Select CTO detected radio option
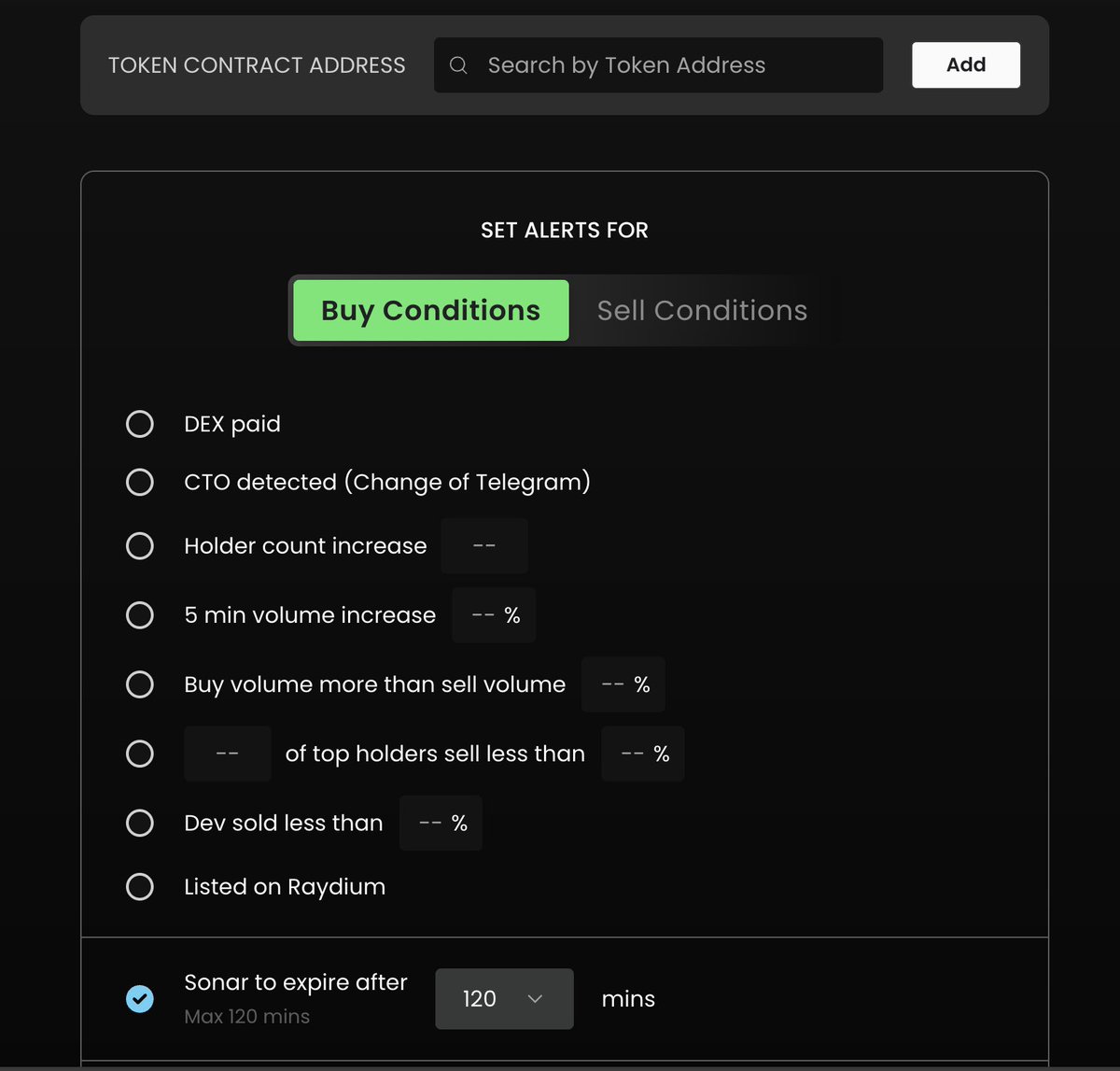Image resolution: width=1120 pixels, height=1071 pixels. point(140,482)
